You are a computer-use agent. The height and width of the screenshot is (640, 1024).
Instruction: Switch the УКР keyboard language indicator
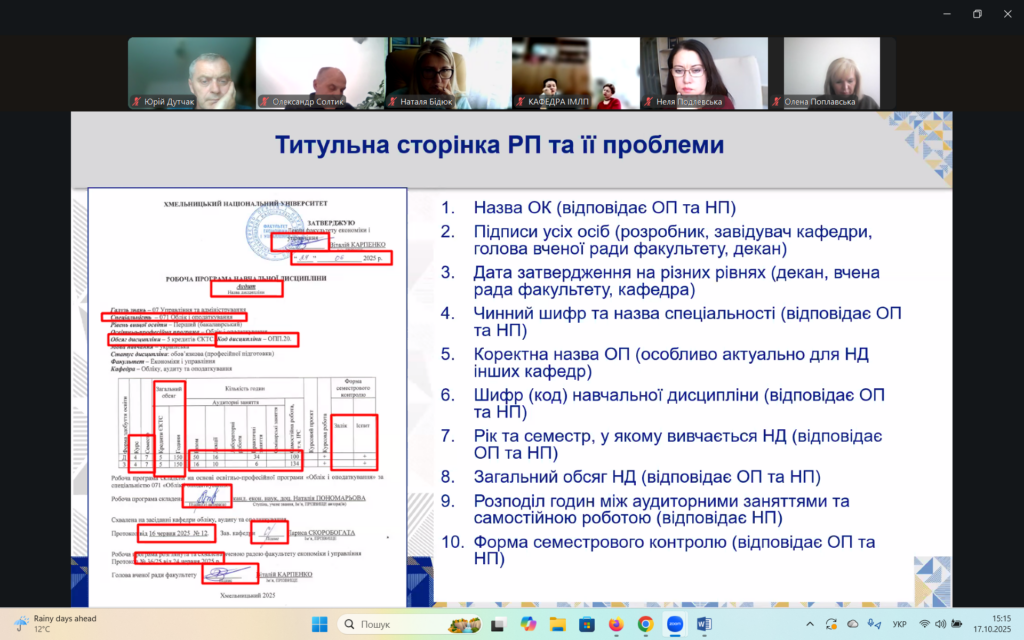coord(898,624)
